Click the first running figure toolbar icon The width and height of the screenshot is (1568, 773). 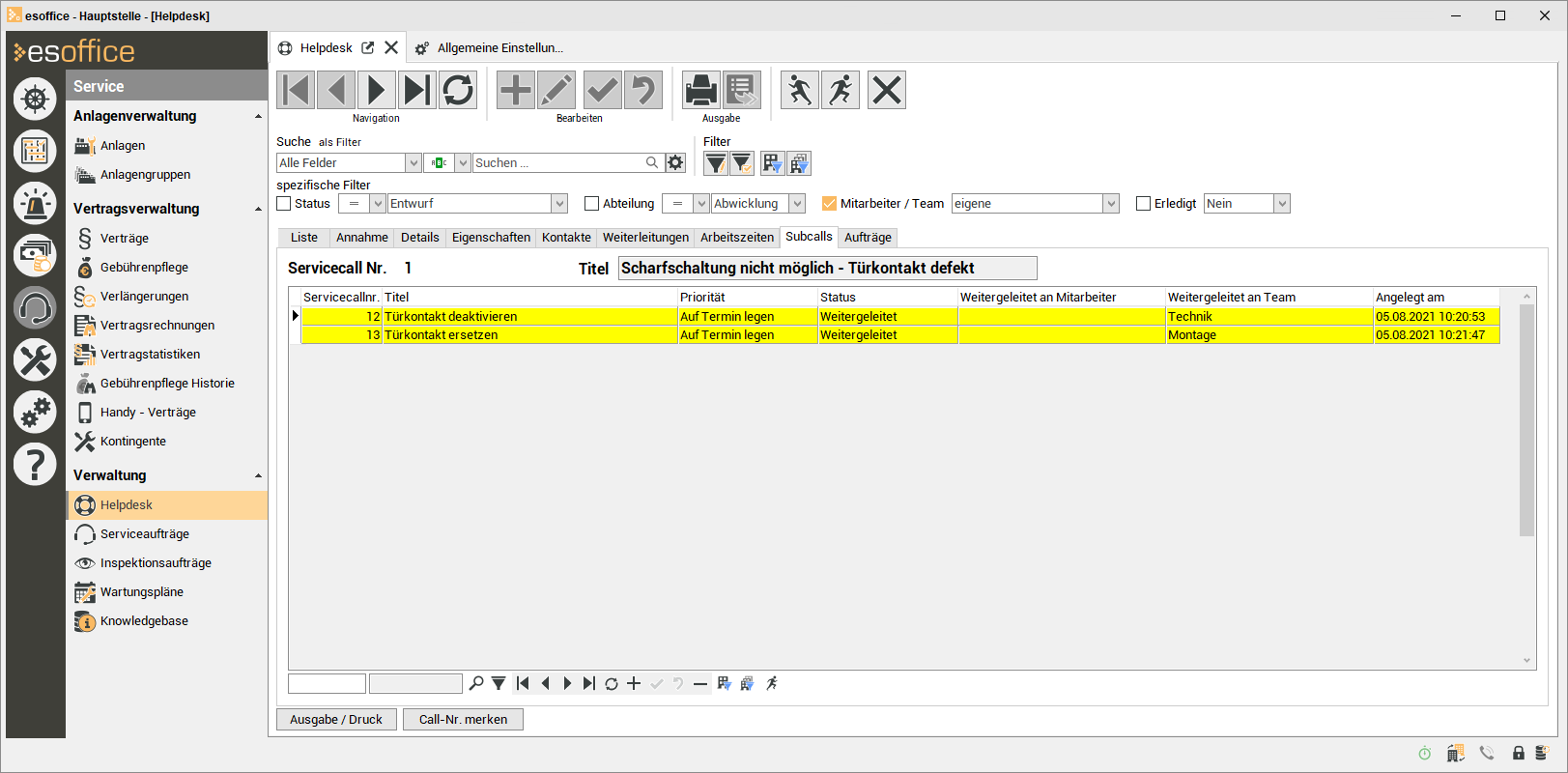800,90
